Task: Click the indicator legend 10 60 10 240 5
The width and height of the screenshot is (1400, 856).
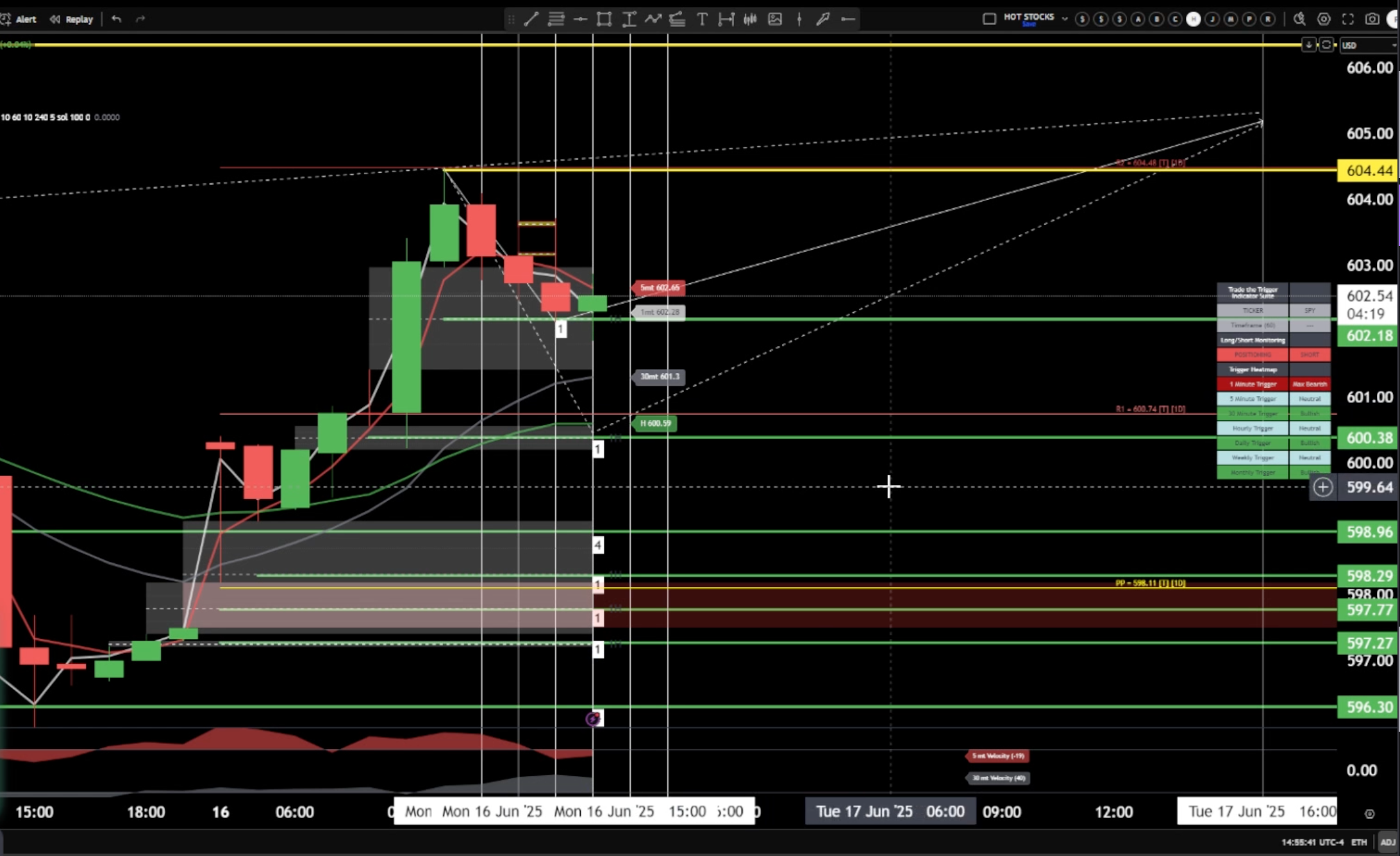Action: (x=45, y=117)
